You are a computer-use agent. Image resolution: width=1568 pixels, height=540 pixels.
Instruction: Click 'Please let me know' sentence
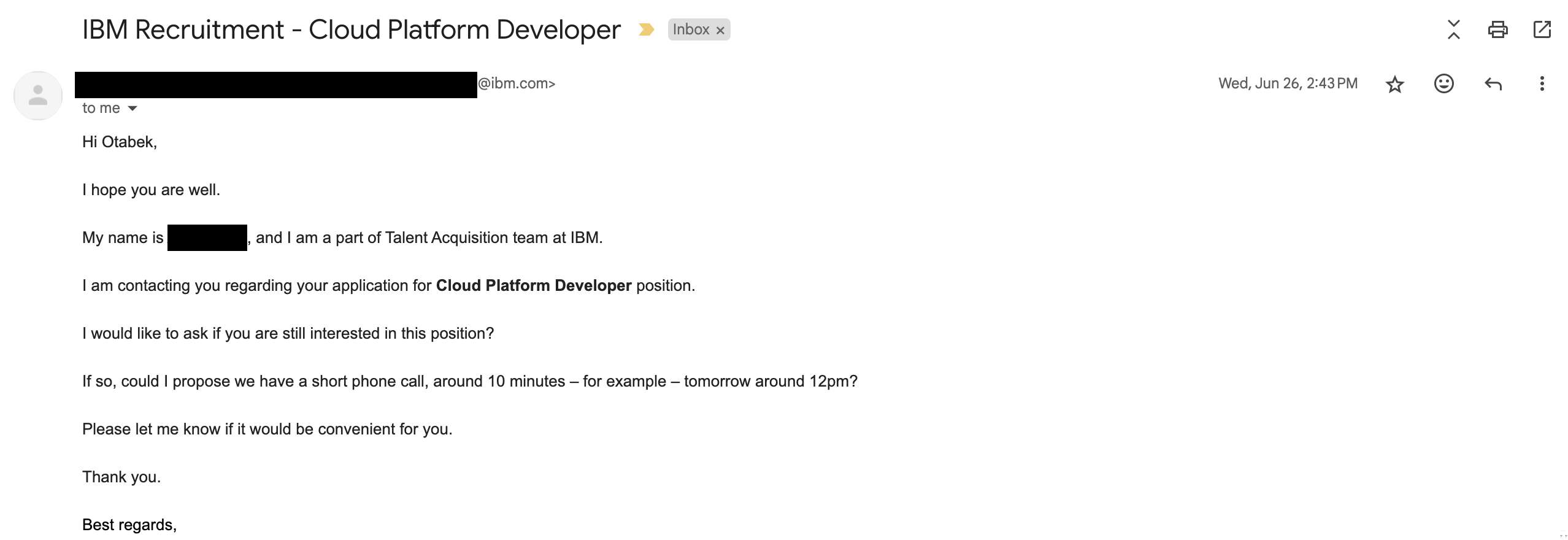click(267, 430)
